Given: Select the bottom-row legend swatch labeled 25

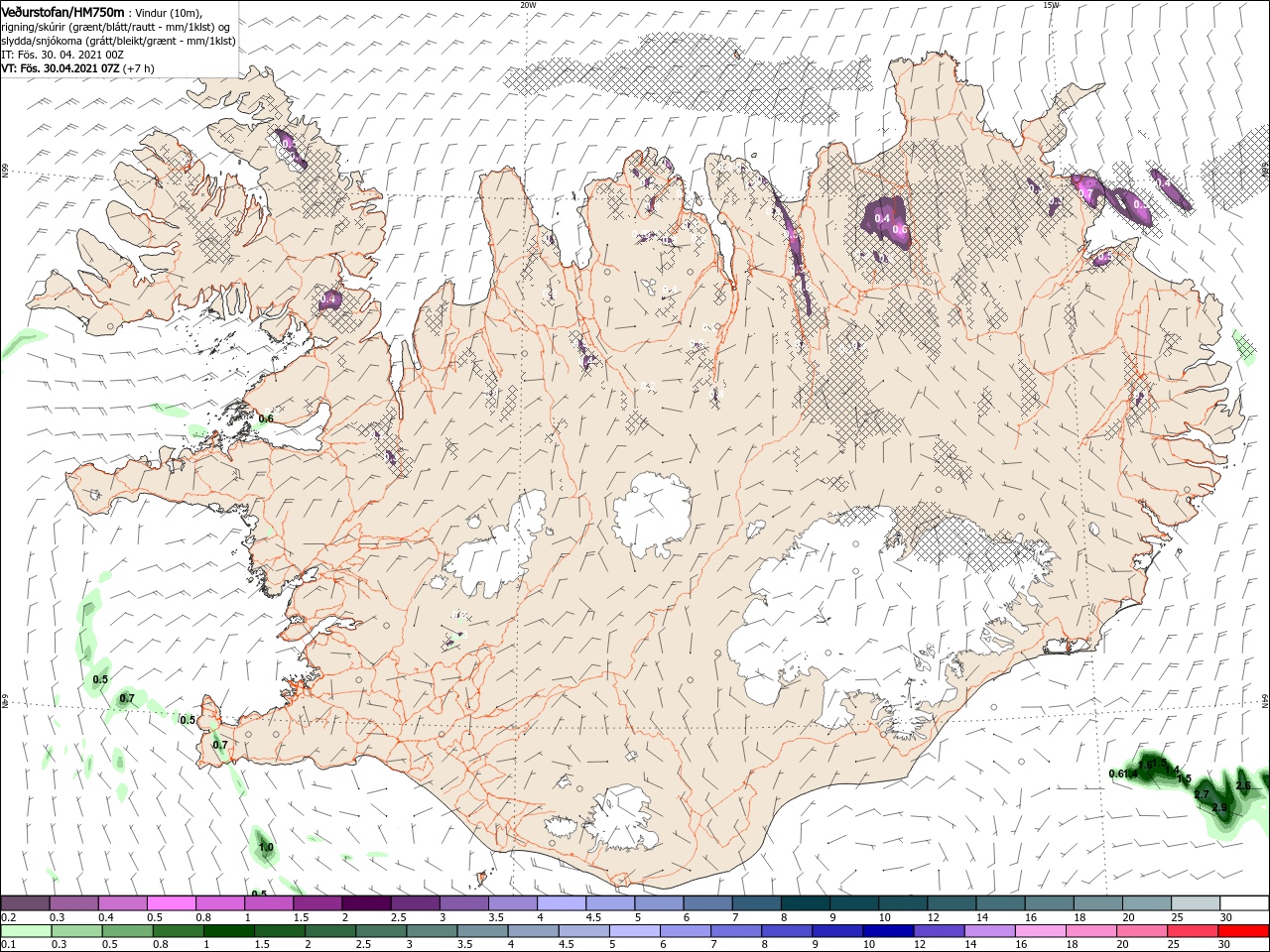Looking at the screenshot, I should (x=1192, y=932).
